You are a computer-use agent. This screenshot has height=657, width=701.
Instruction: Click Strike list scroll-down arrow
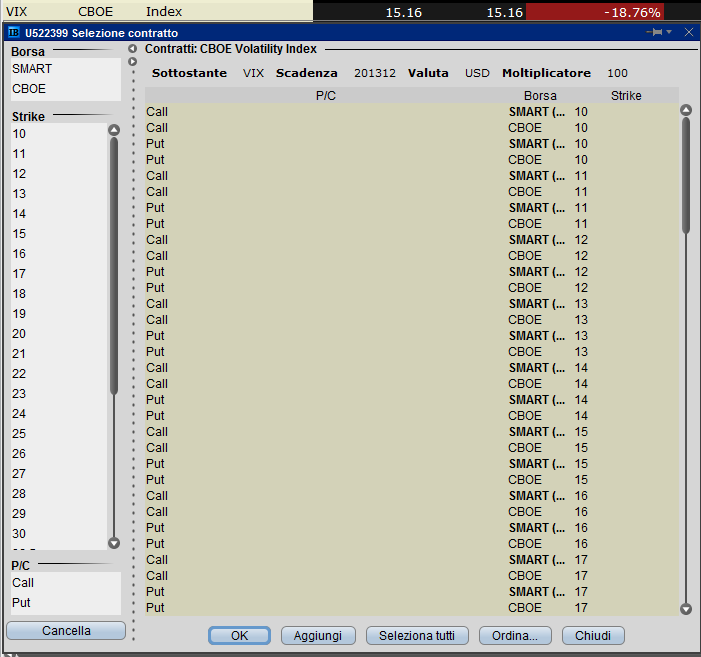[x=114, y=543]
